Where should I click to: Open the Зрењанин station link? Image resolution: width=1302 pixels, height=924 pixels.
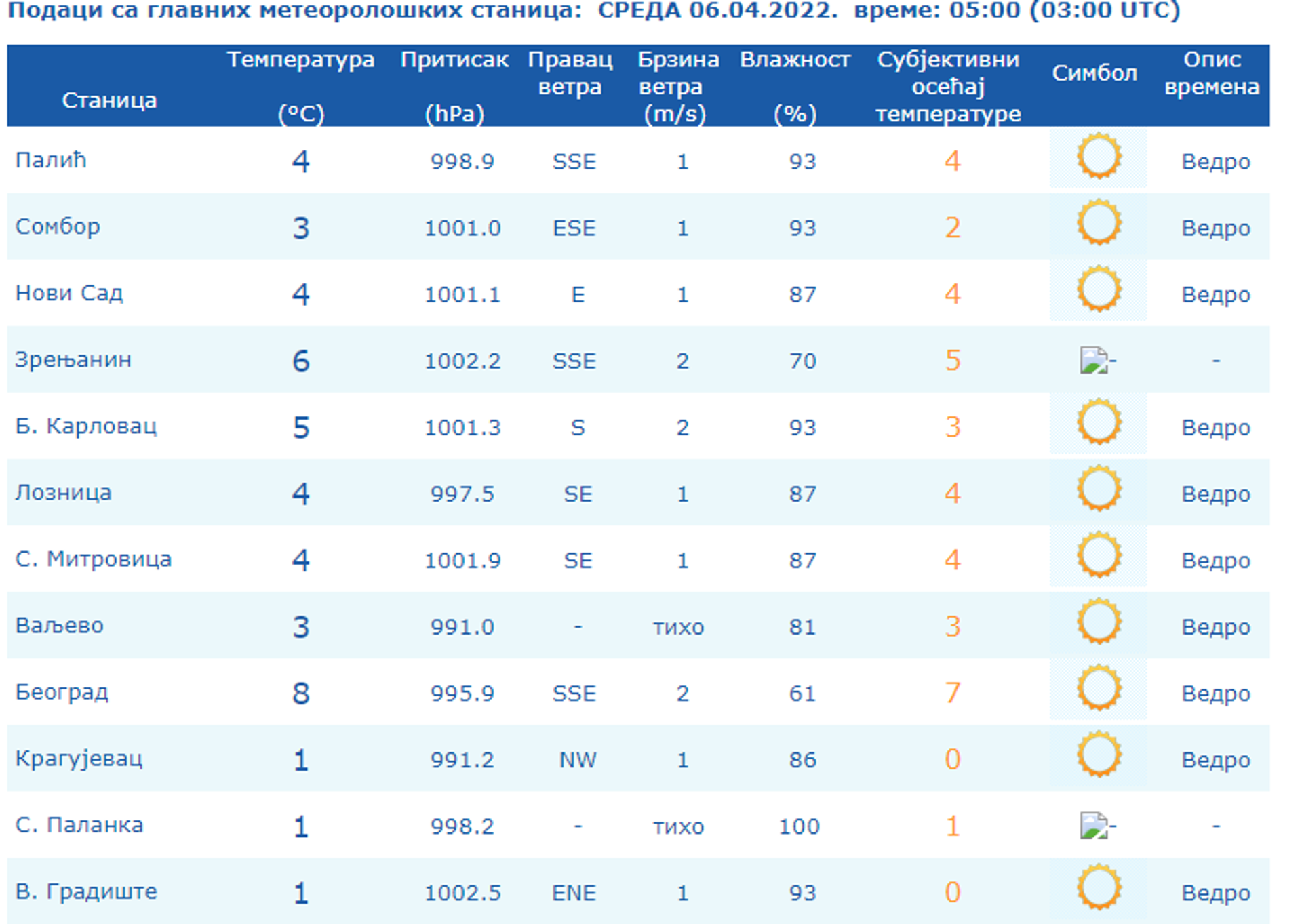click(73, 359)
